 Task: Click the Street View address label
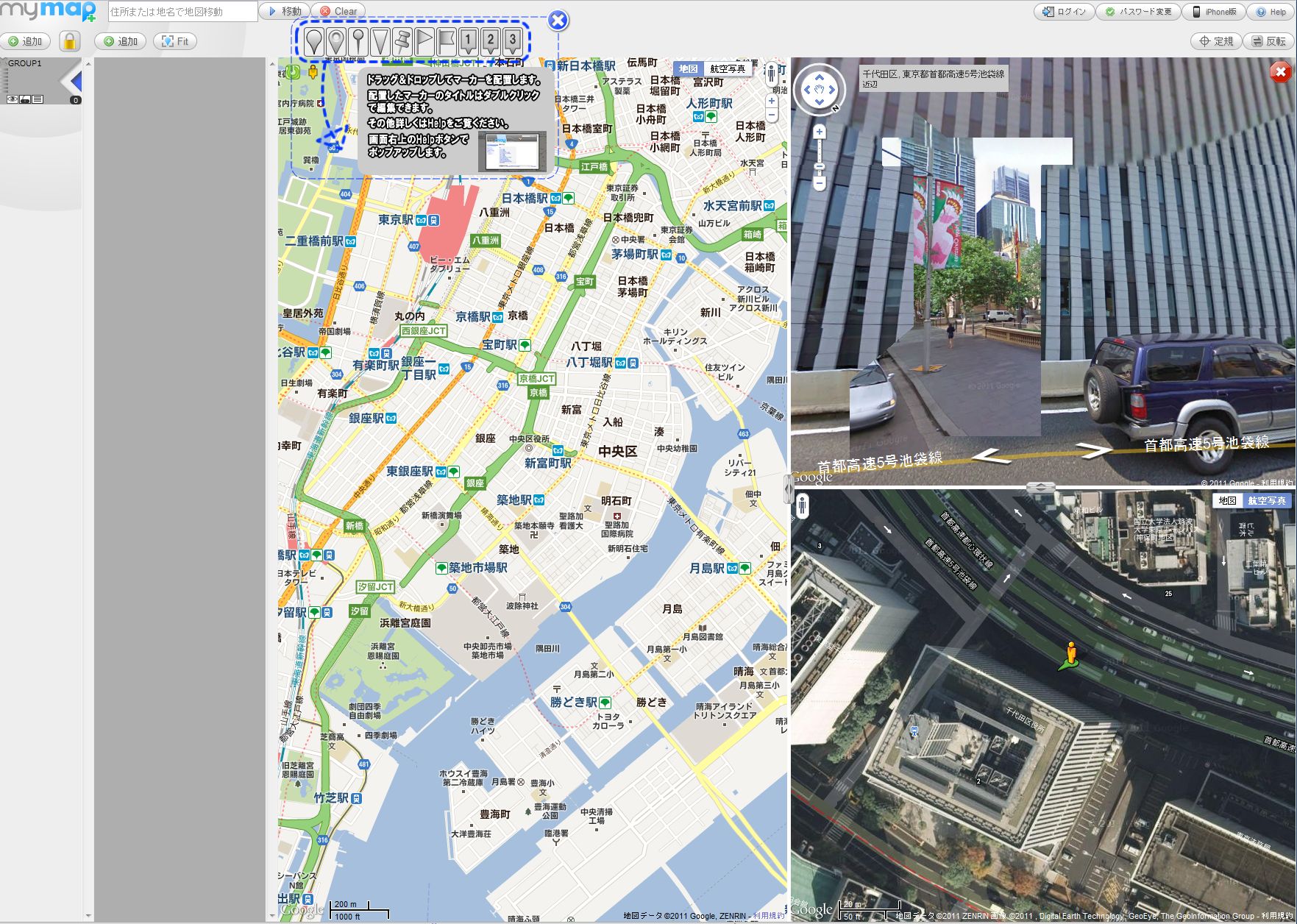tap(933, 79)
